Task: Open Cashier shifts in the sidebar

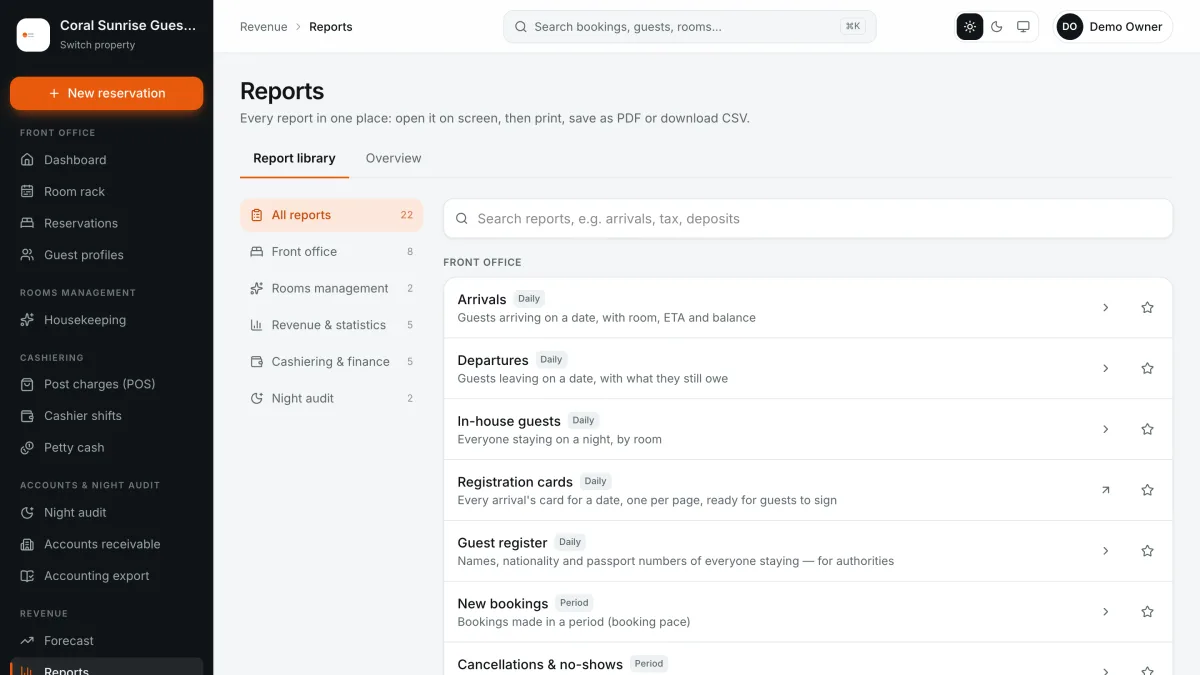Action: 106,416
